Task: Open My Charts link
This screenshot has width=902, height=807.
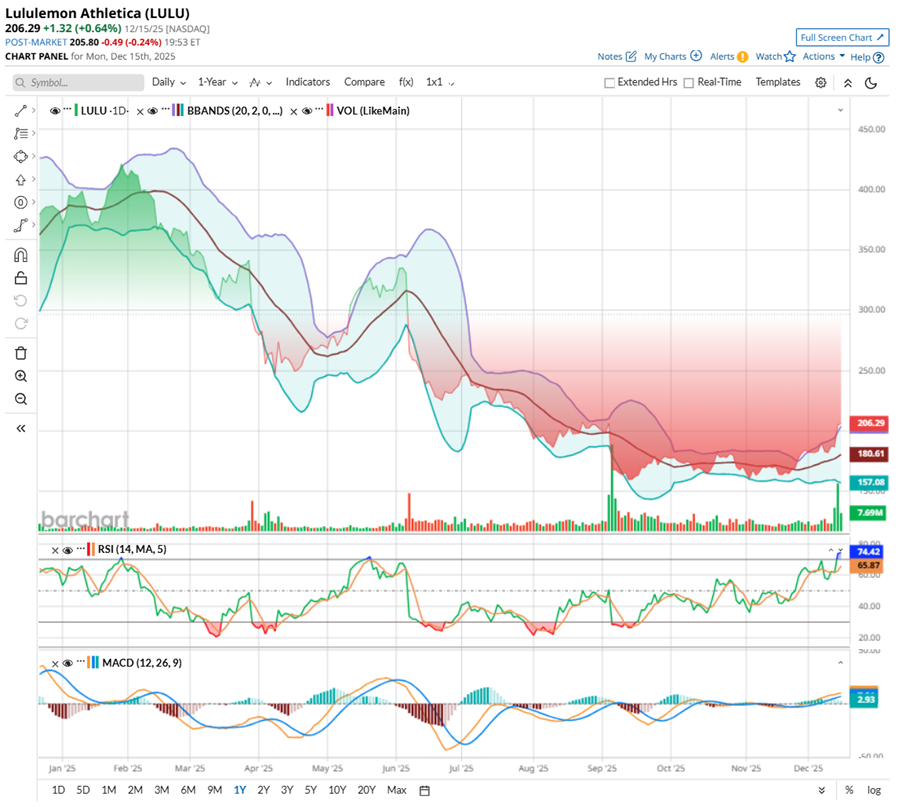Action: (673, 56)
